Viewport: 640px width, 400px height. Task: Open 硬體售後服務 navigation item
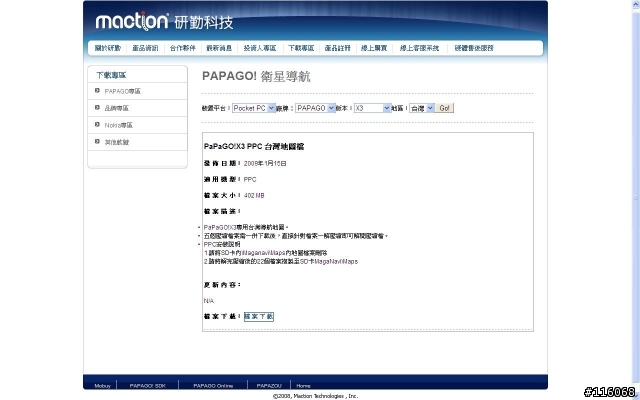[x=474, y=48]
